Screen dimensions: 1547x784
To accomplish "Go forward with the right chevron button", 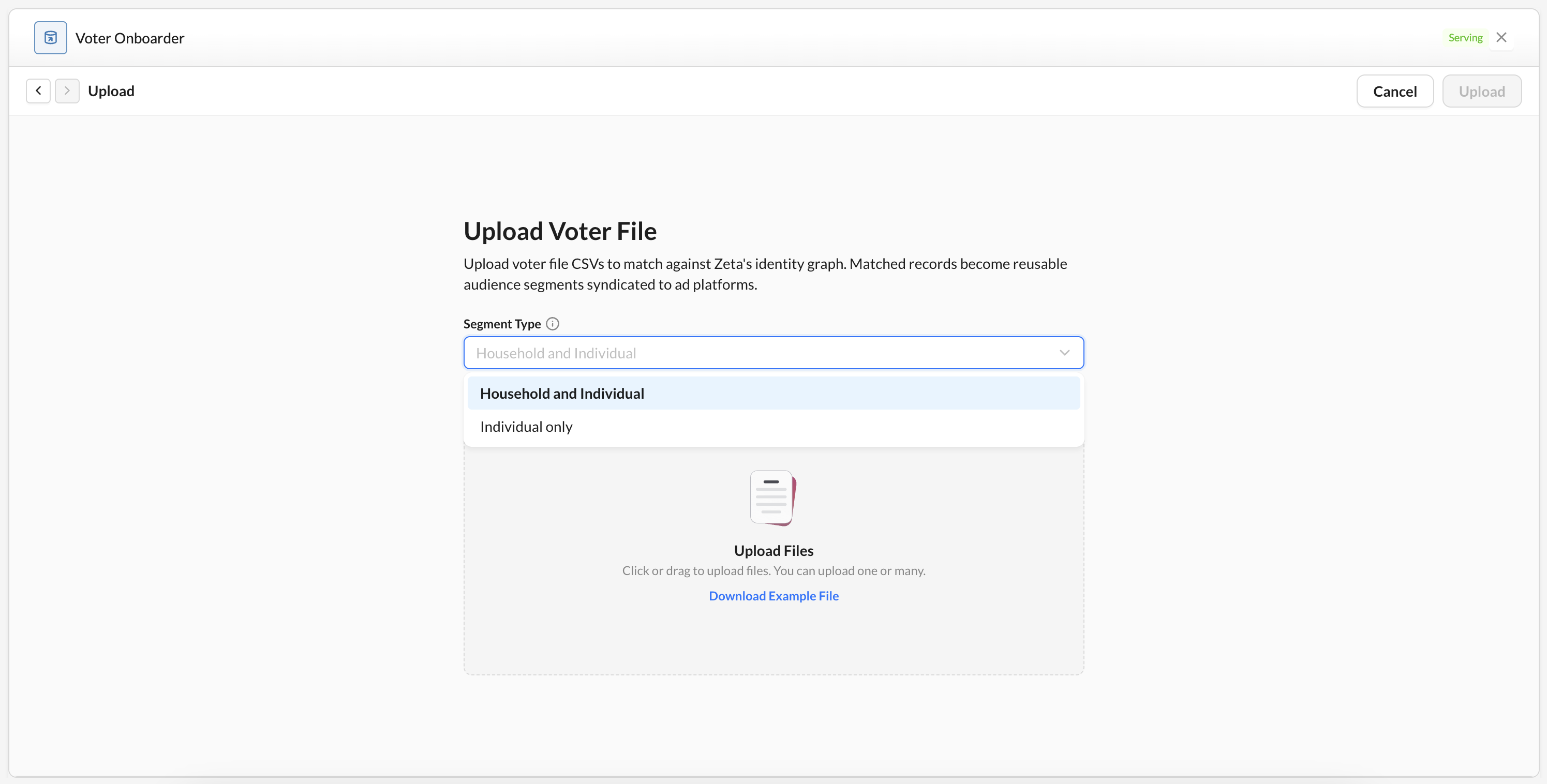I will pos(67,91).
